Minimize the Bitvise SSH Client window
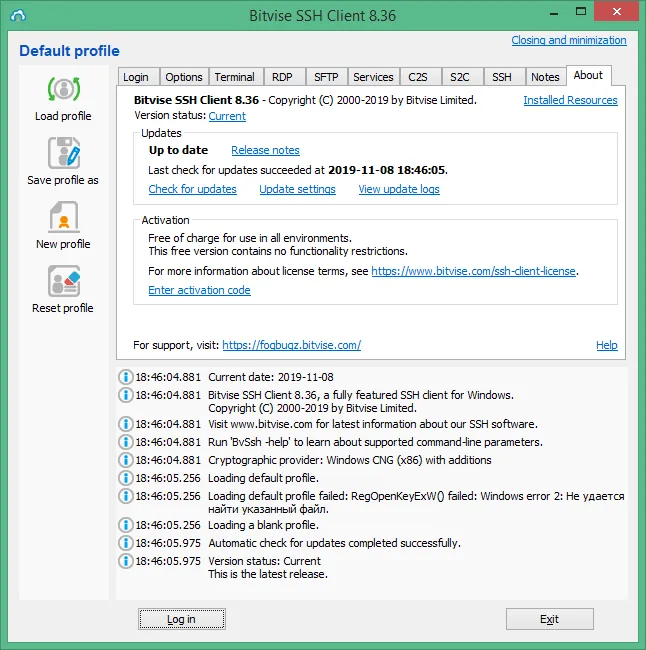 [554, 13]
